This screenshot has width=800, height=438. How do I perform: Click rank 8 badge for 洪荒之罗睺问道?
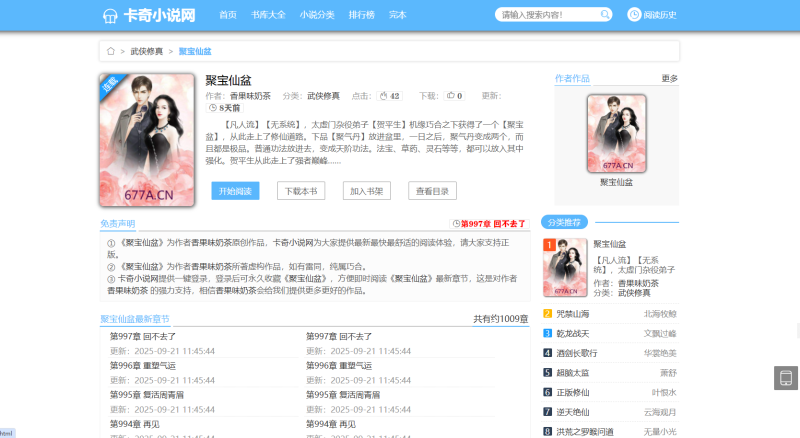click(547, 431)
